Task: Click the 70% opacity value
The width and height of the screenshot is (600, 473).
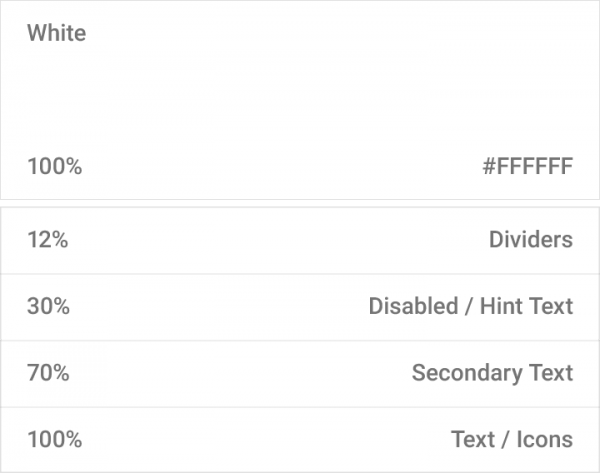Action: (x=48, y=373)
